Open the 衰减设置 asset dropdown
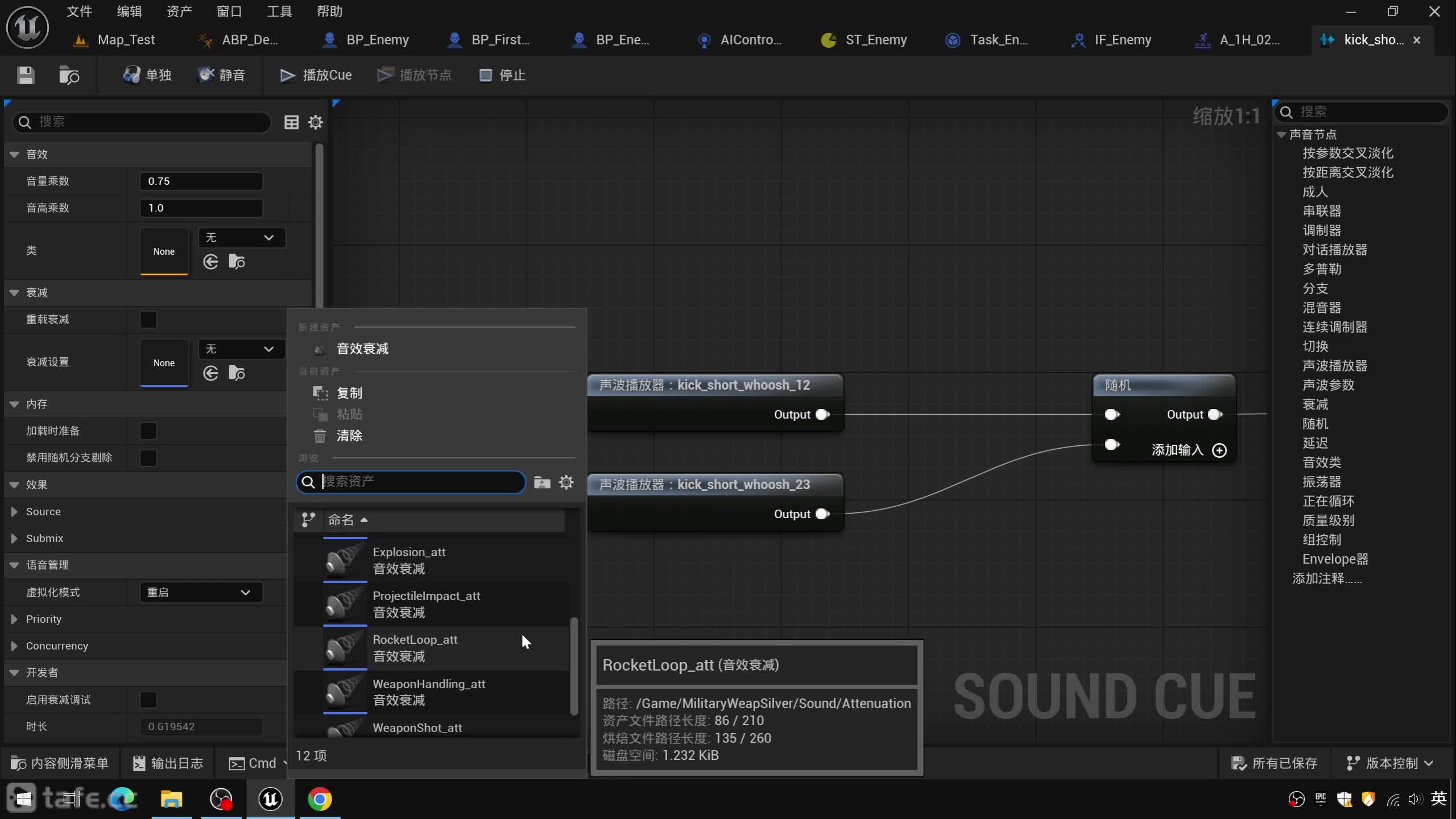 tap(241, 349)
